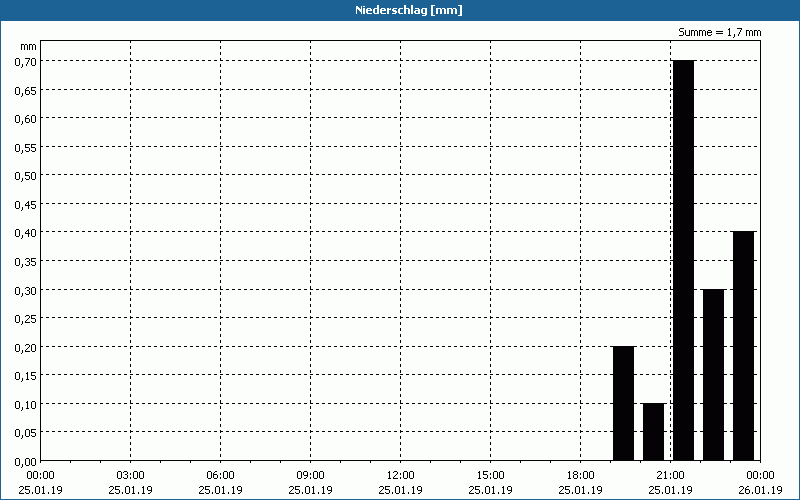Click the tallest bar reaching 0,70
The height and width of the screenshot is (500, 800).
point(683,260)
